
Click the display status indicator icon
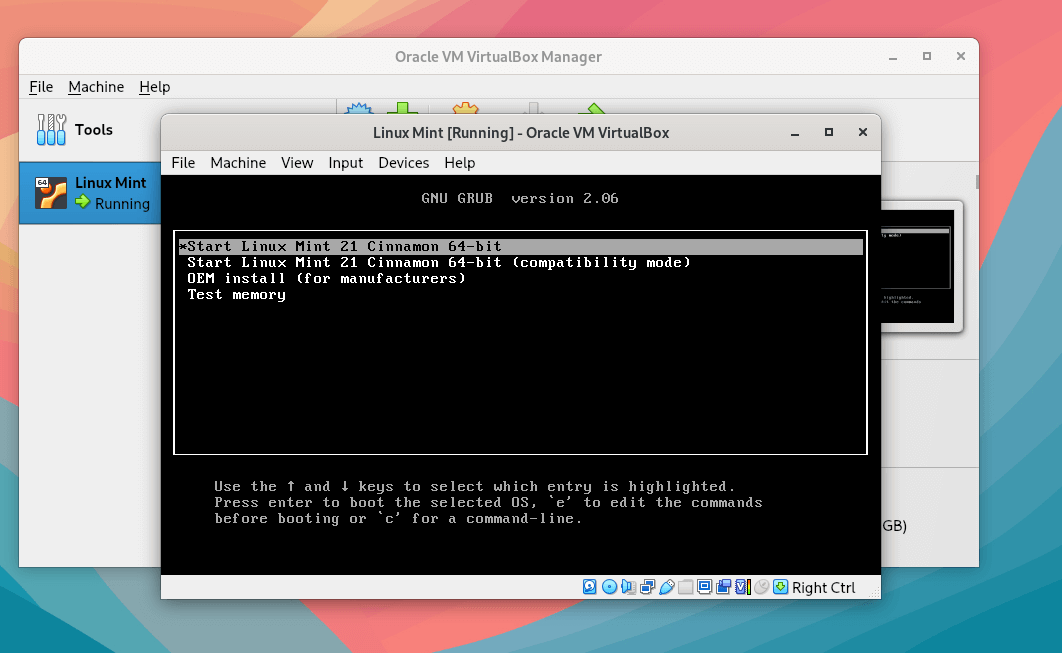(x=704, y=587)
